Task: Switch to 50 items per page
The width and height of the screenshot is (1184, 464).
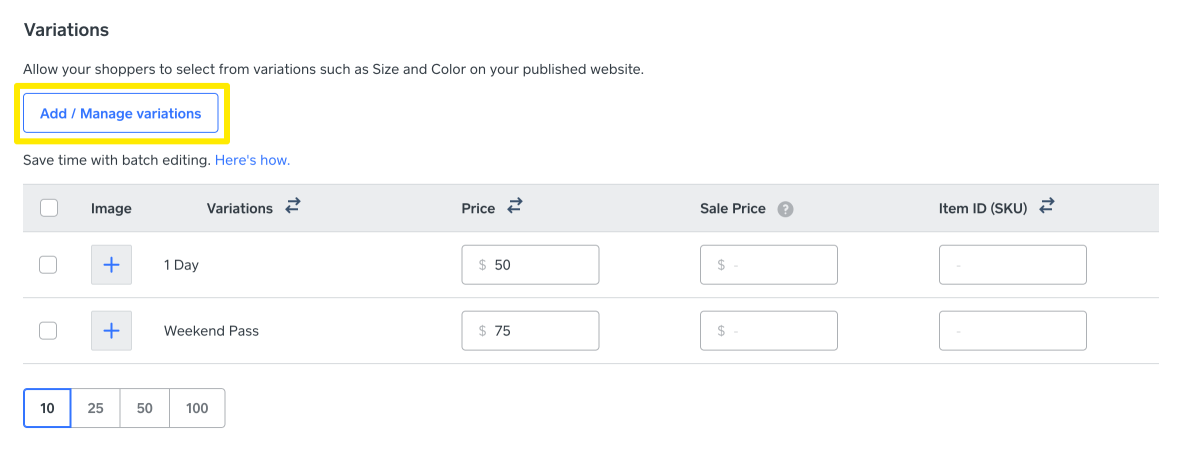Action: (x=145, y=408)
